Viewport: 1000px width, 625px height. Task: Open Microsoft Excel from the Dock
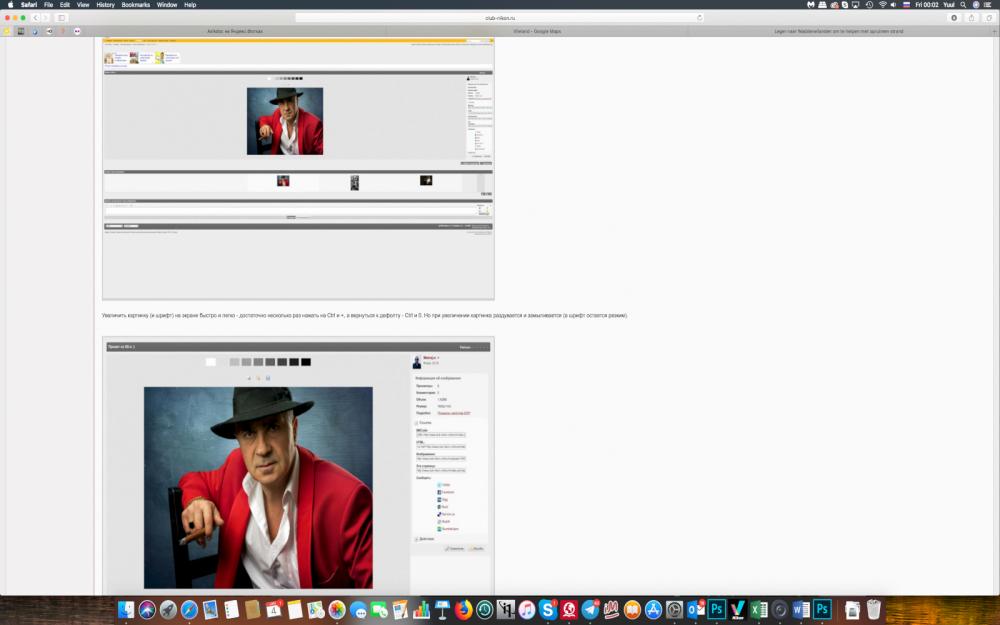click(758, 610)
